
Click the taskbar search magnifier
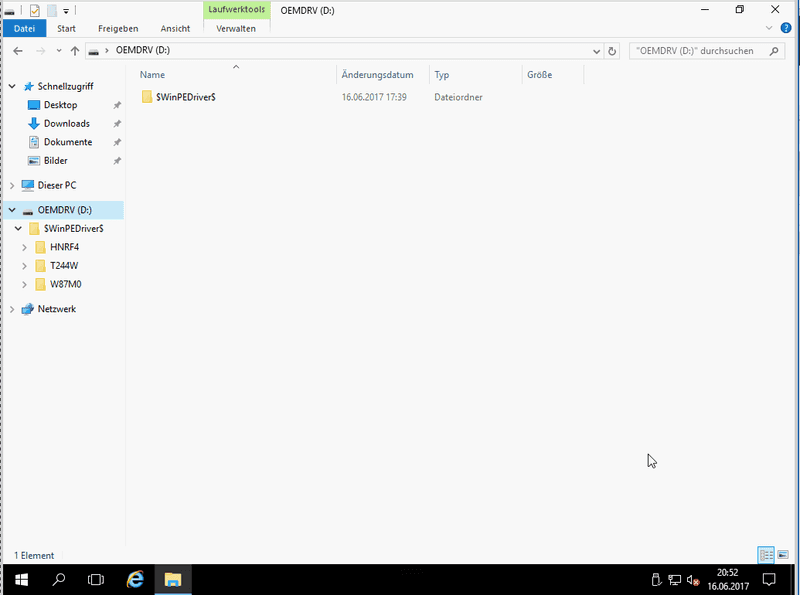[x=58, y=579]
